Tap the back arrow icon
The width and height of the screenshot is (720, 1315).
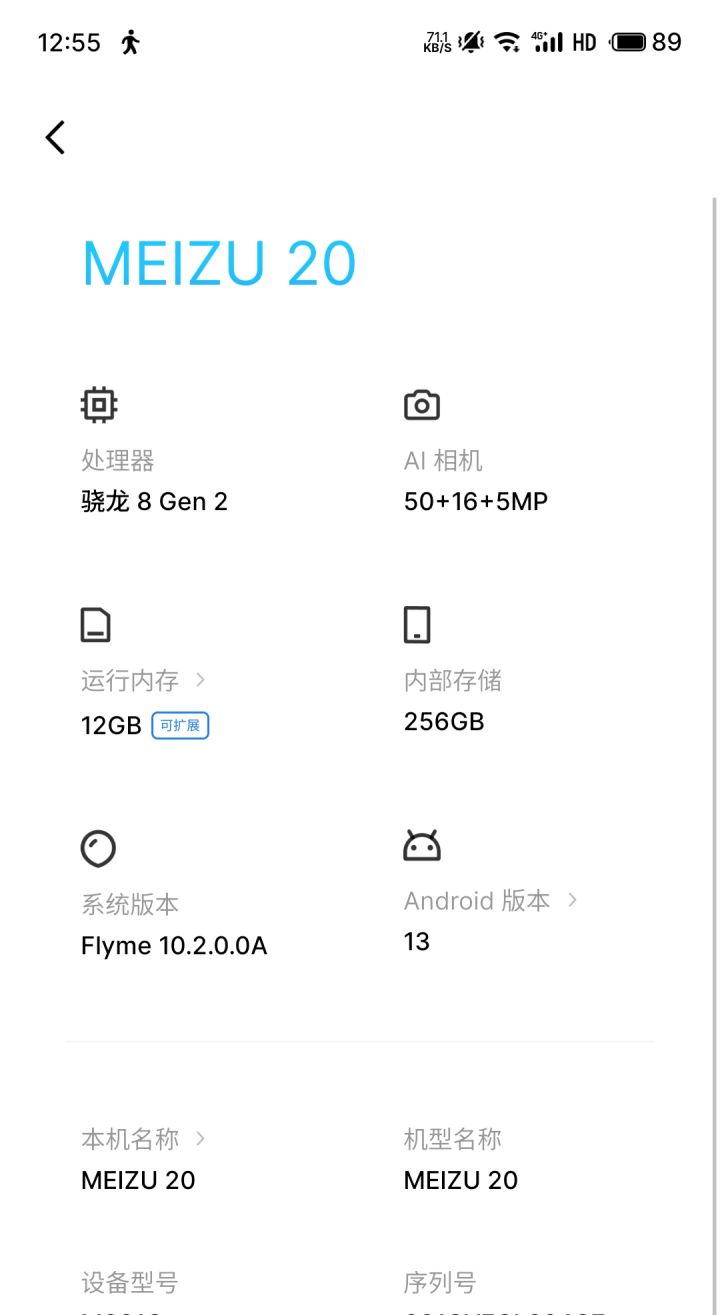[x=55, y=137]
